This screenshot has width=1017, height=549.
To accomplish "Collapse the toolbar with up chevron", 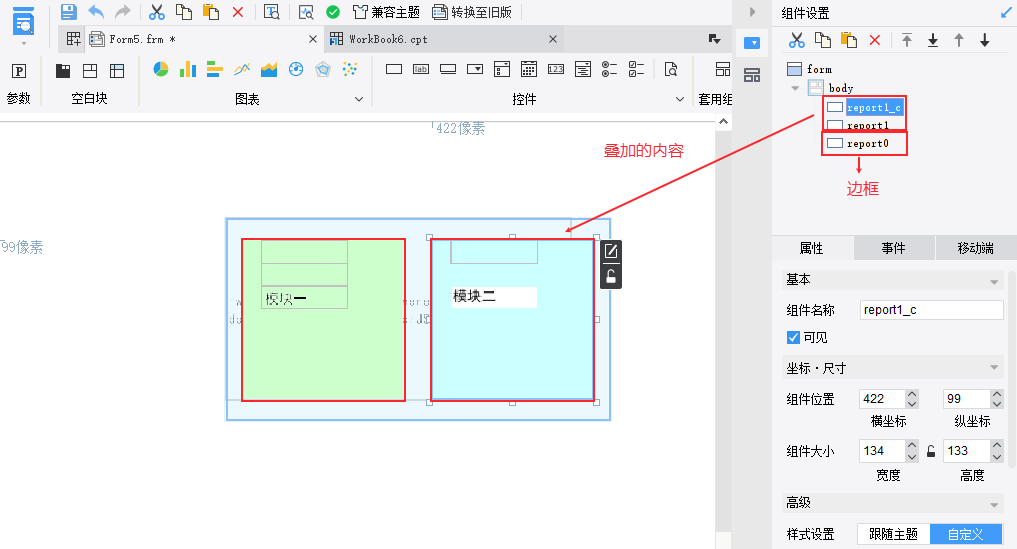I will 723,121.
